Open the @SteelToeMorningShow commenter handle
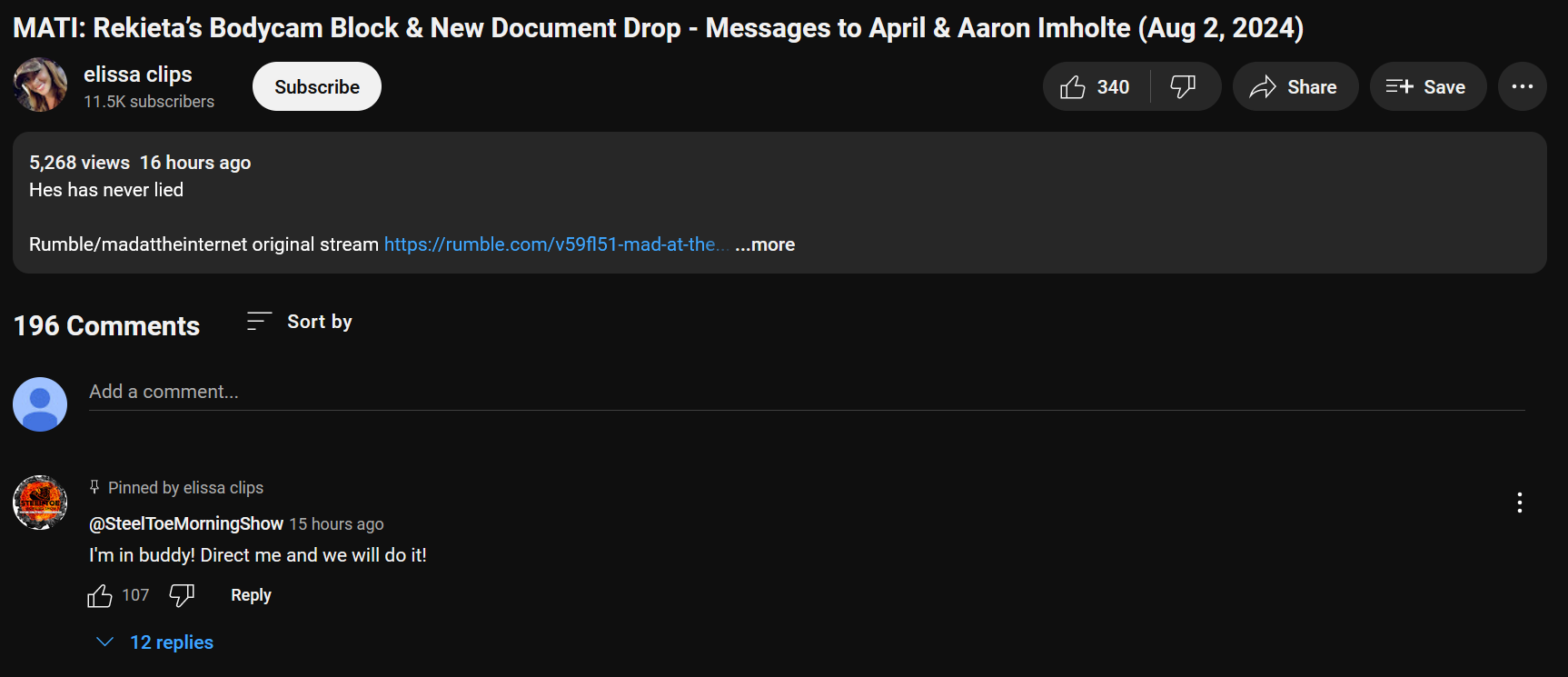The height and width of the screenshot is (677, 1568). [x=186, y=524]
